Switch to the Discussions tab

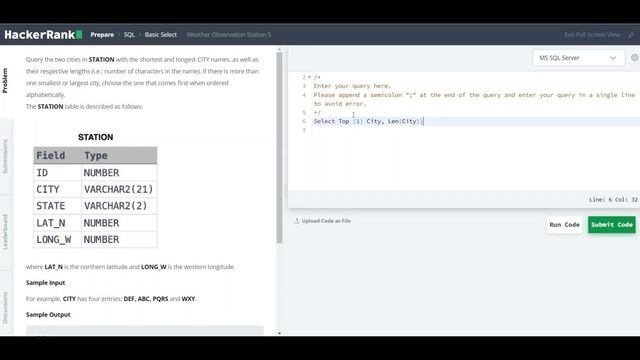5,307
